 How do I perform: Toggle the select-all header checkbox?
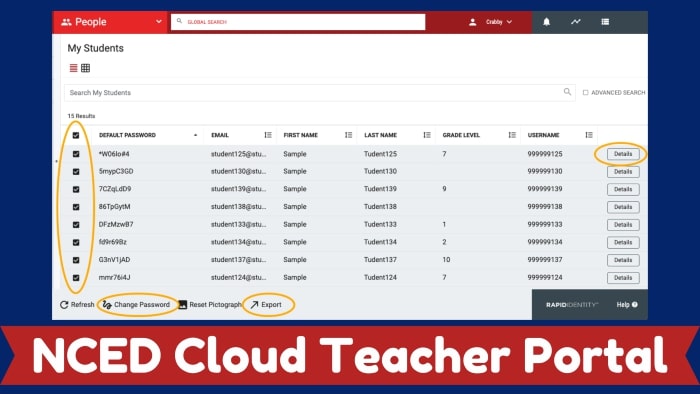click(x=76, y=135)
